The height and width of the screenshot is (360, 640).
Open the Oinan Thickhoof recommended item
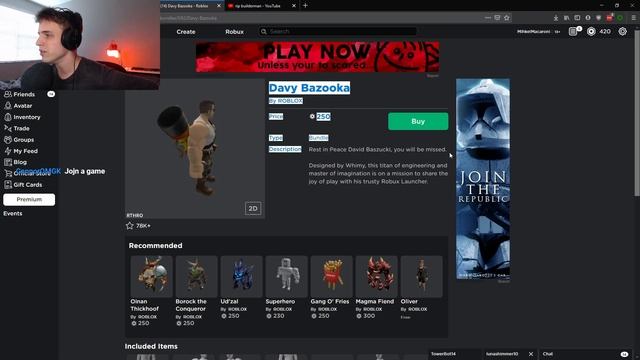pos(151,291)
